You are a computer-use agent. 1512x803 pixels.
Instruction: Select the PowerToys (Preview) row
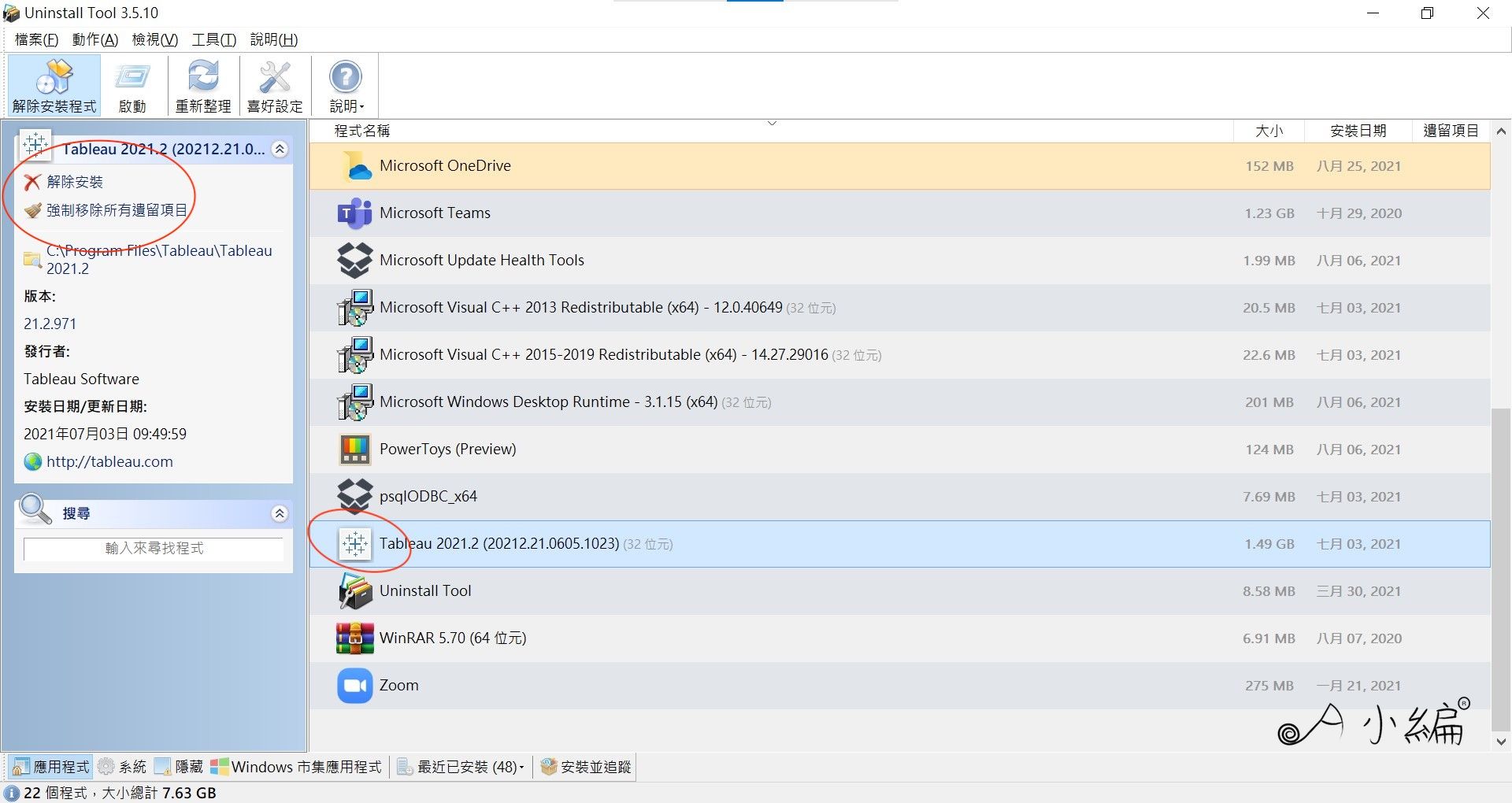click(x=900, y=450)
